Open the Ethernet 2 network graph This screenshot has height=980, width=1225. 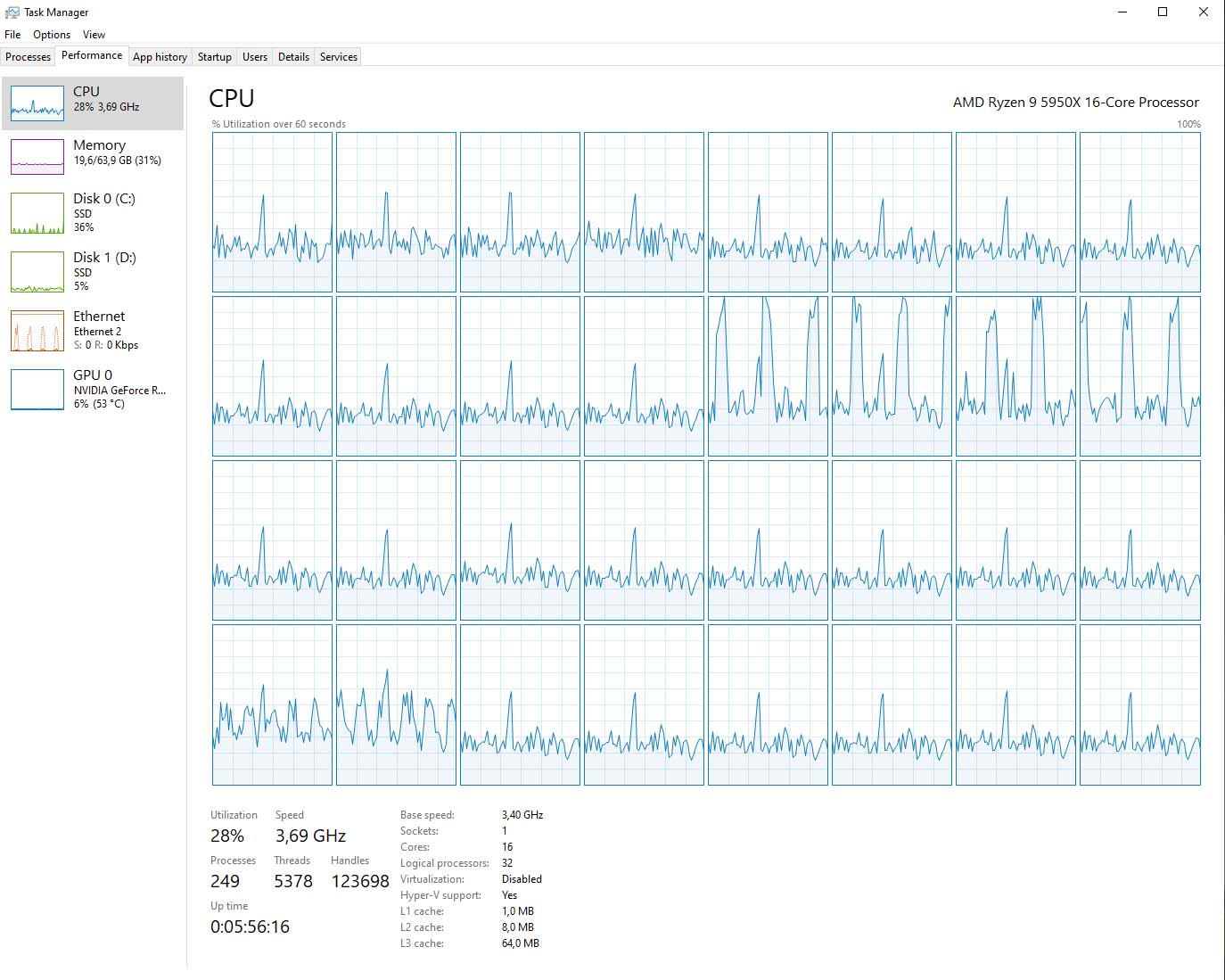point(98,330)
